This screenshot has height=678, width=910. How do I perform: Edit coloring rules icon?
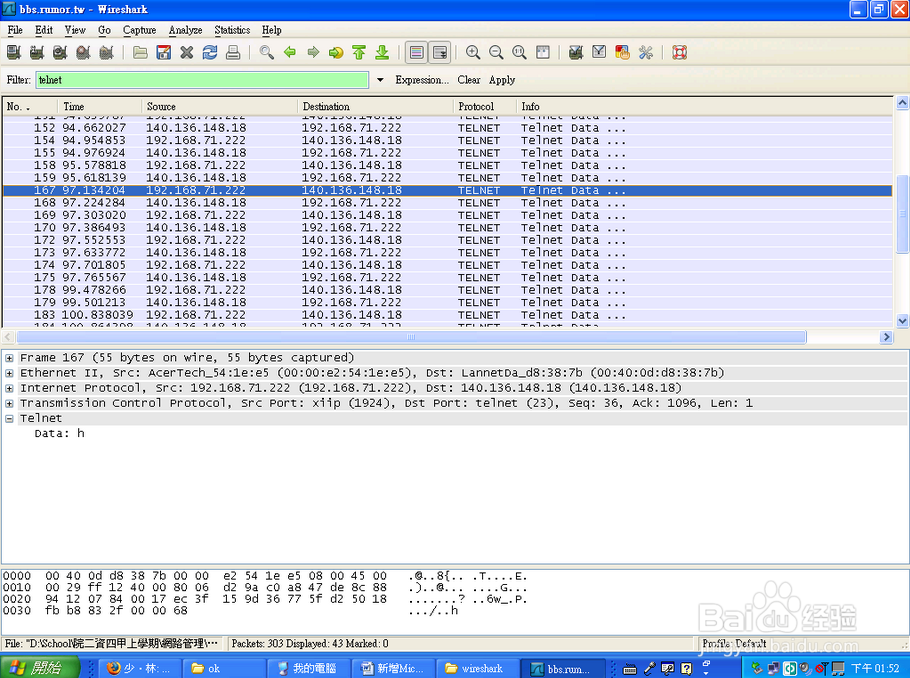(x=622, y=53)
